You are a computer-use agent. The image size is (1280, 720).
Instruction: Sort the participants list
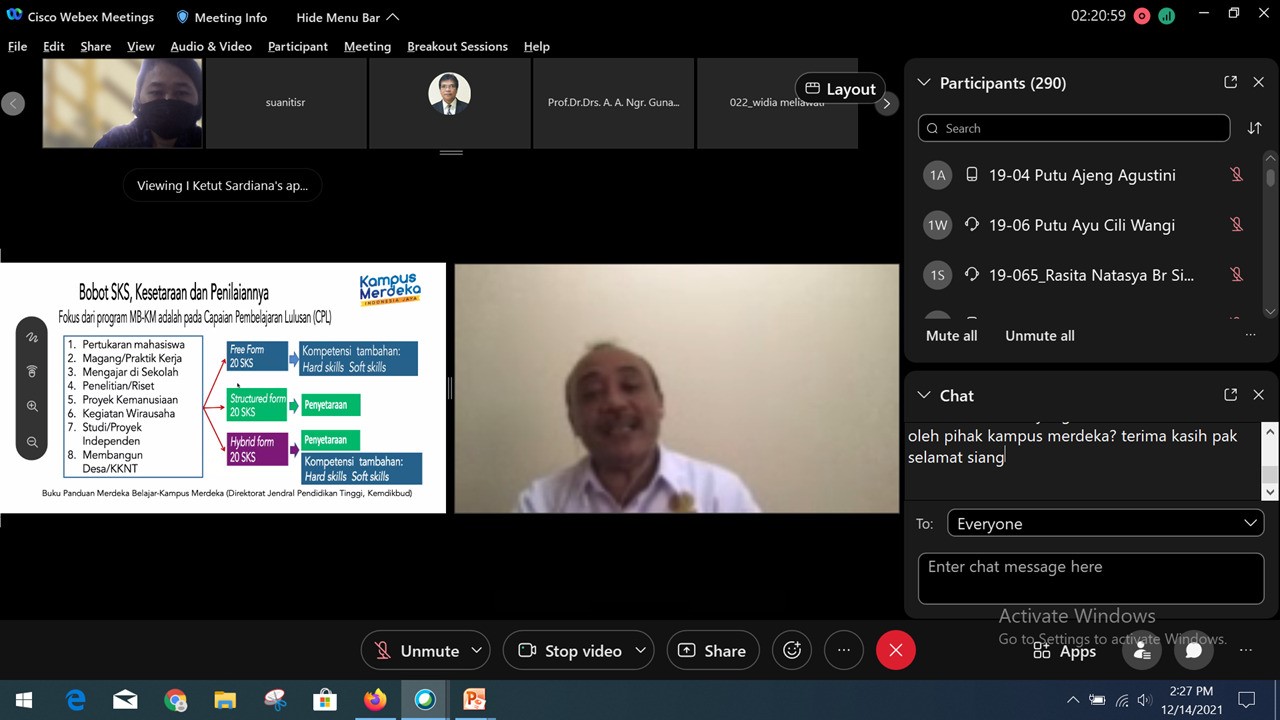coord(1254,128)
